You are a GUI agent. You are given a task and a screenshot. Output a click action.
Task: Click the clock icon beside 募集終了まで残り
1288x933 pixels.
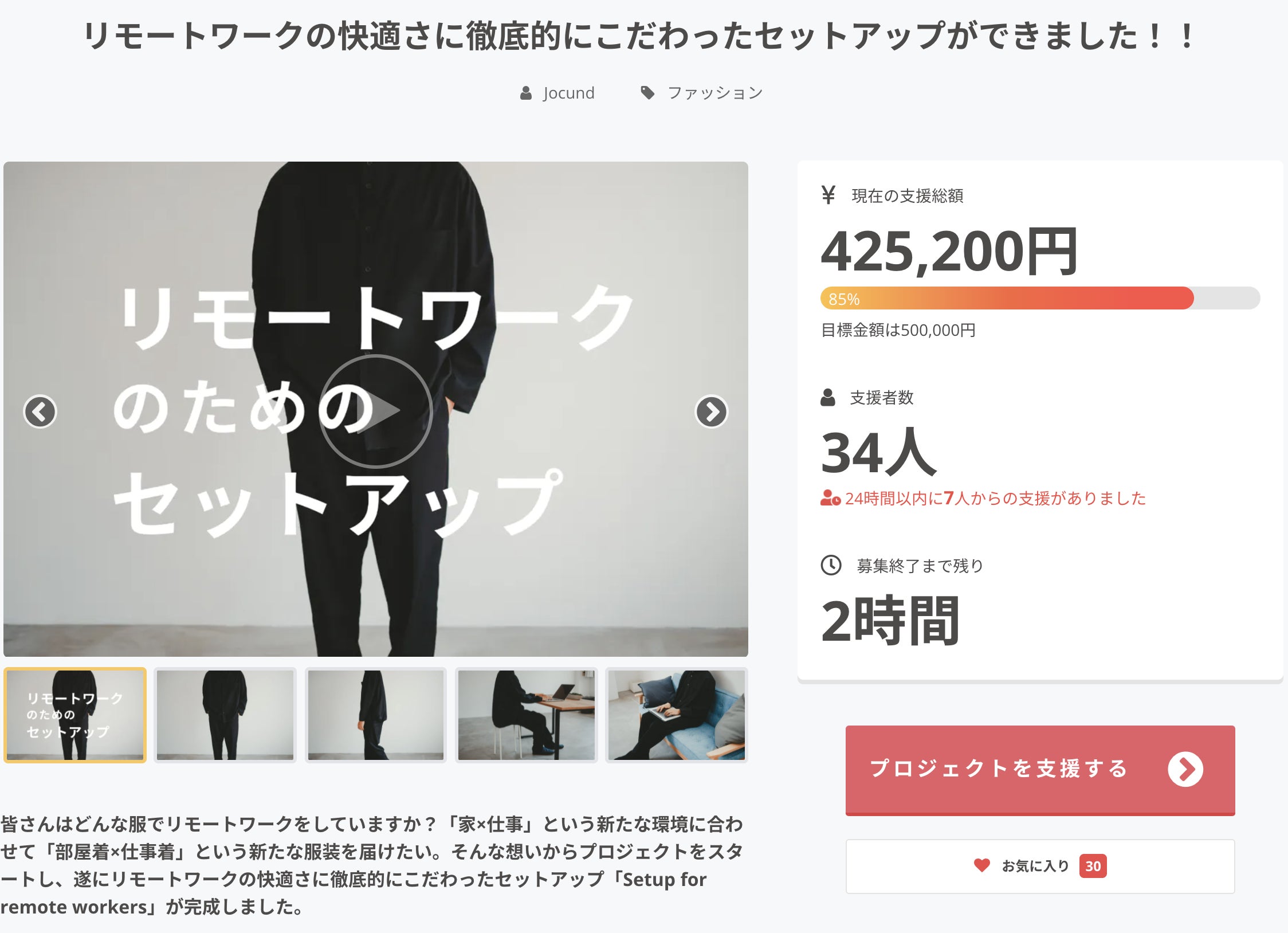pyautogui.click(x=831, y=565)
